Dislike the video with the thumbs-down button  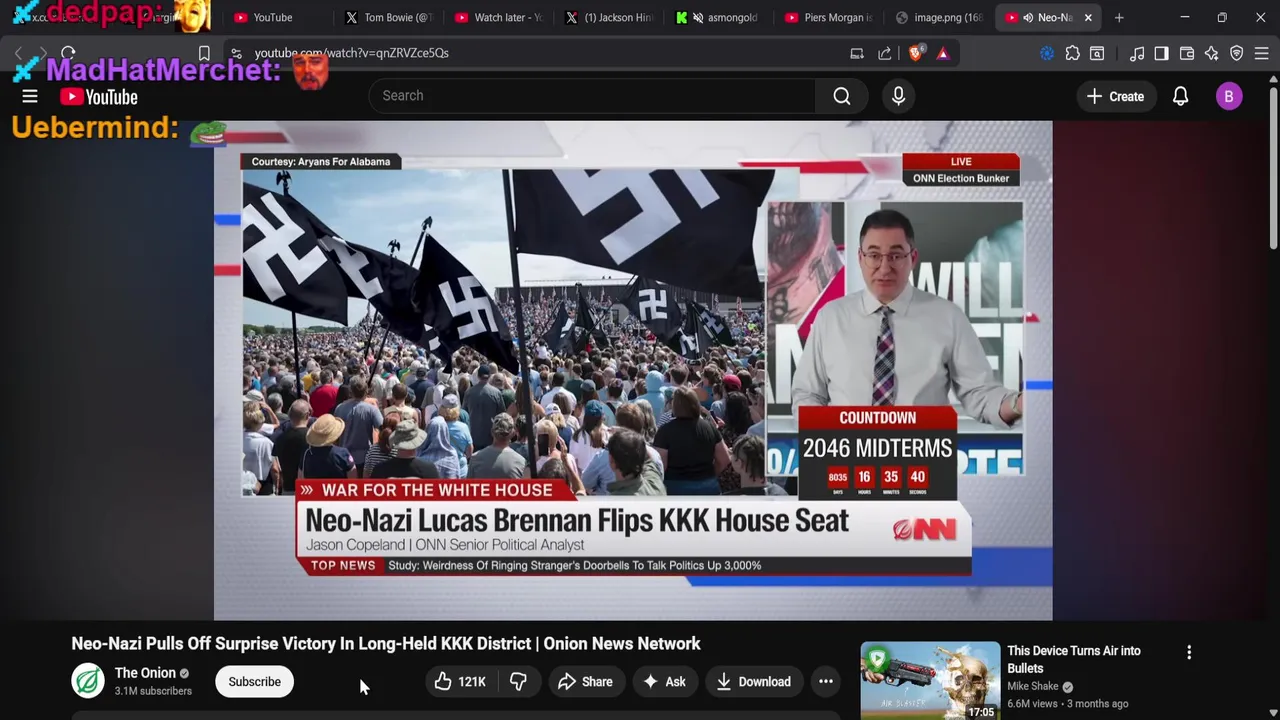tap(518, 682)
